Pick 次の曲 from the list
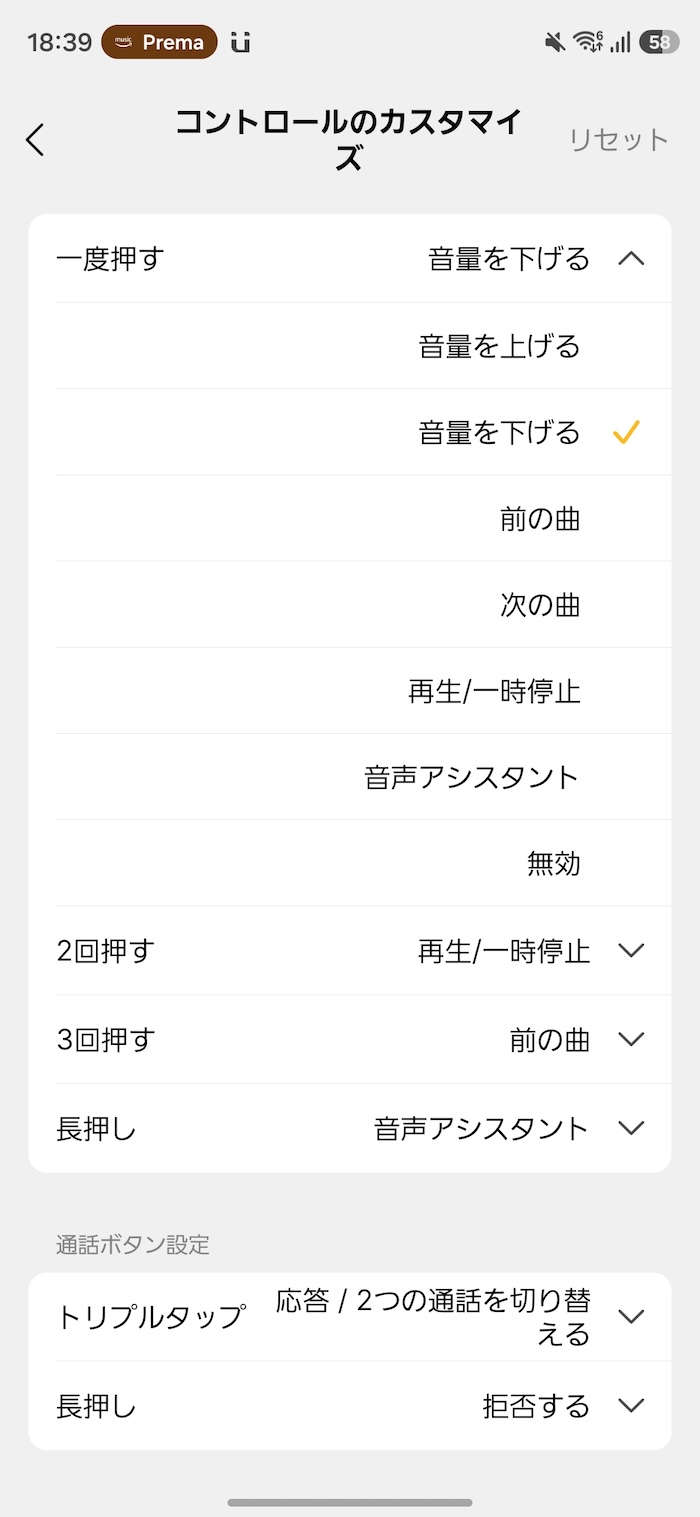This screenshot has width=700, height=1517. [540, 605]
